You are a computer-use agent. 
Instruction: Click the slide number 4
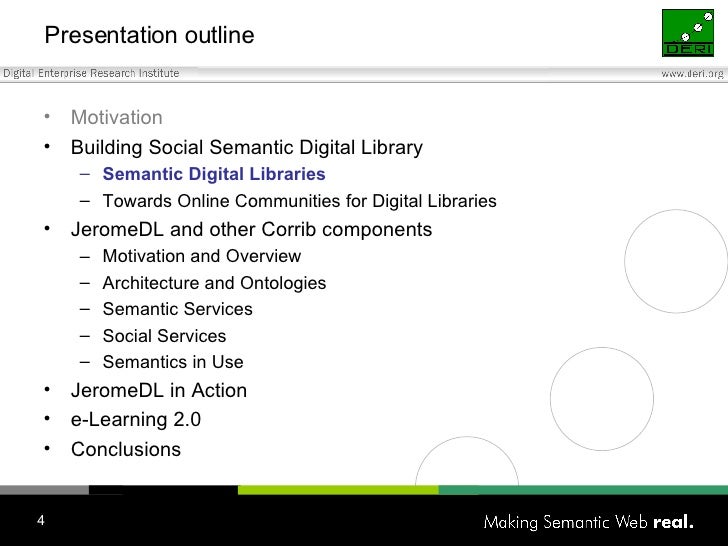[x=41, y=520]
